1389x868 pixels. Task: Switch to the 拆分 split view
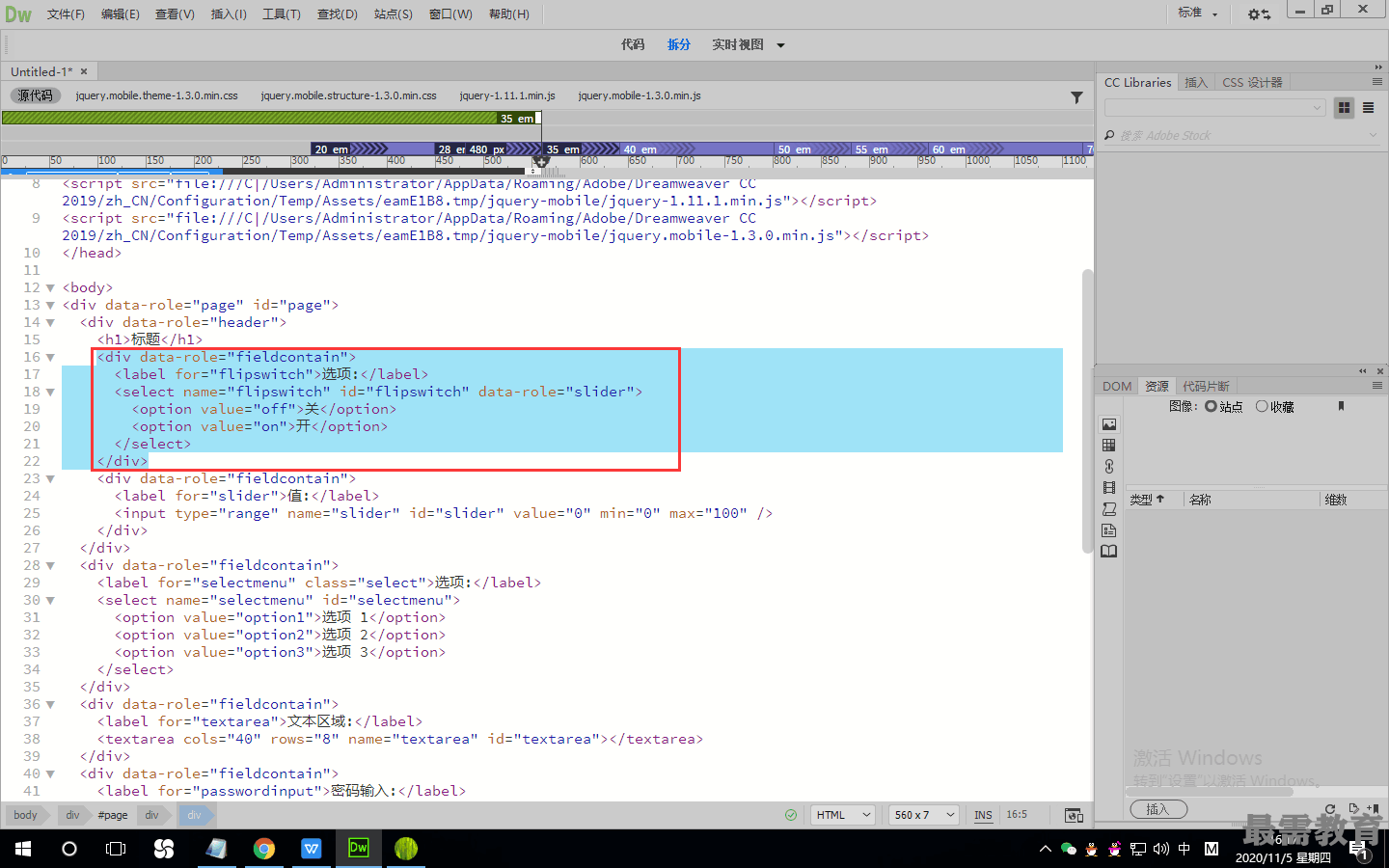679,44
